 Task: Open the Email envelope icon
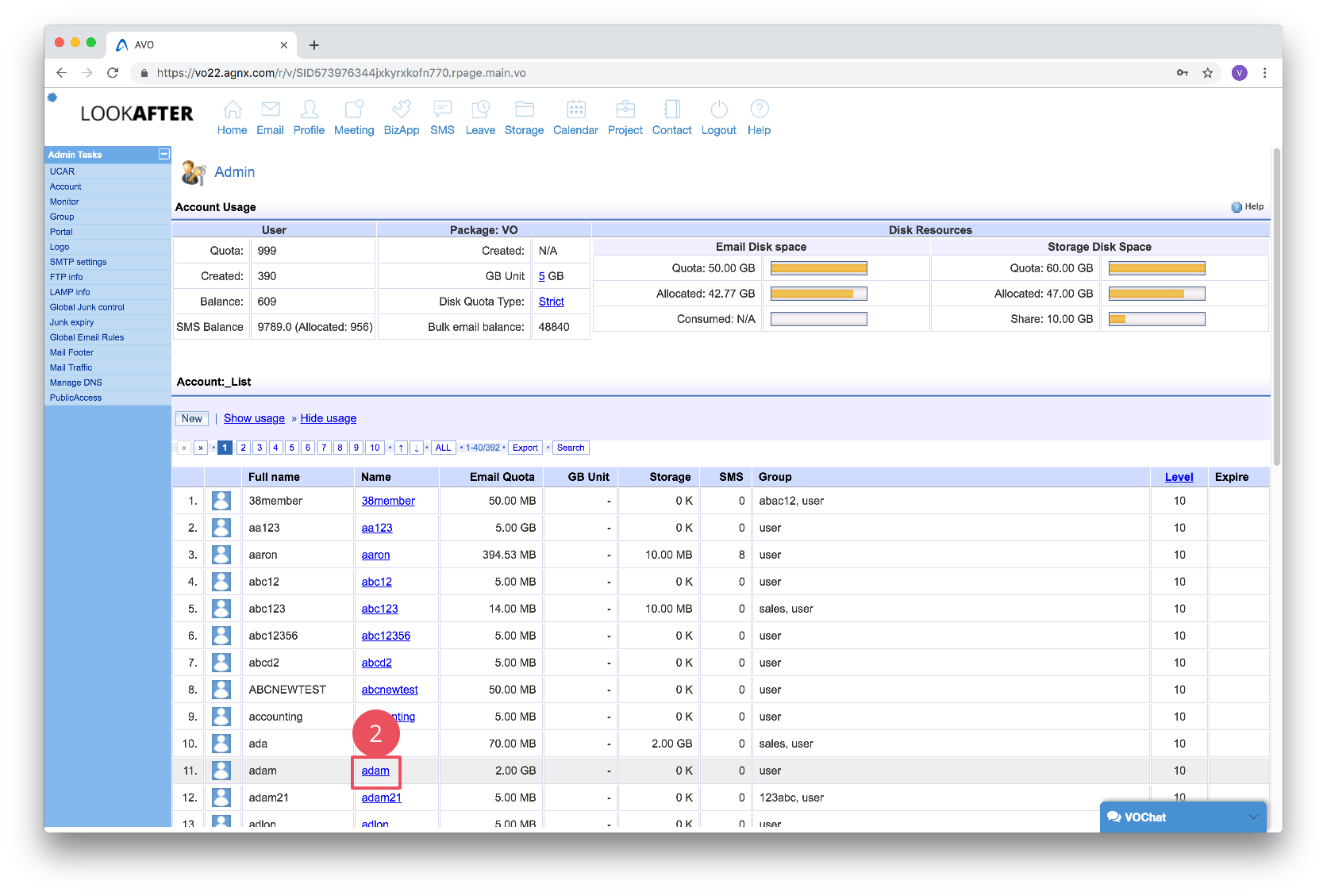pos(270,110)
